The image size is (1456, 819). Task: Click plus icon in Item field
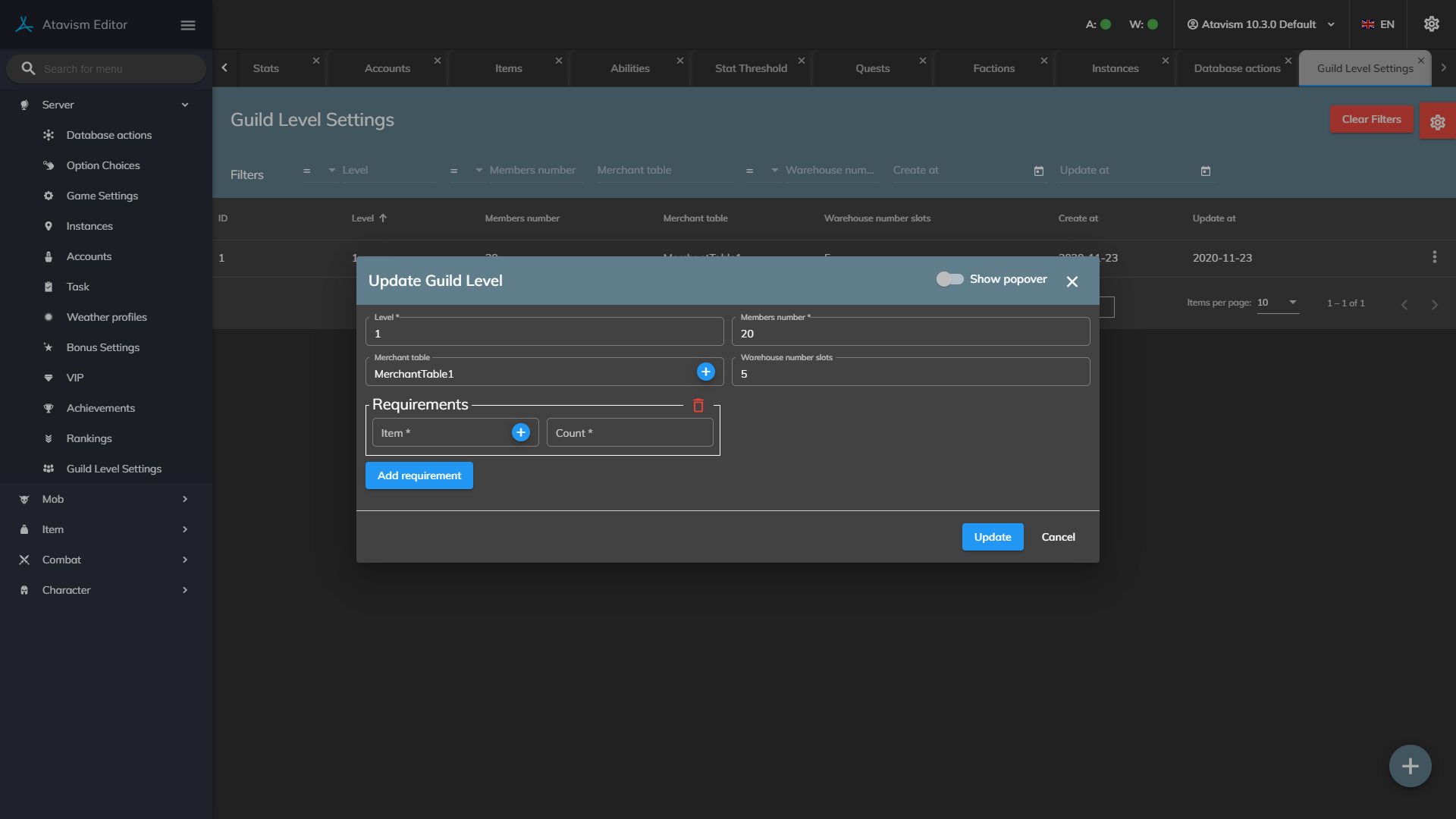pyautogui.click(x=521, y=432)
